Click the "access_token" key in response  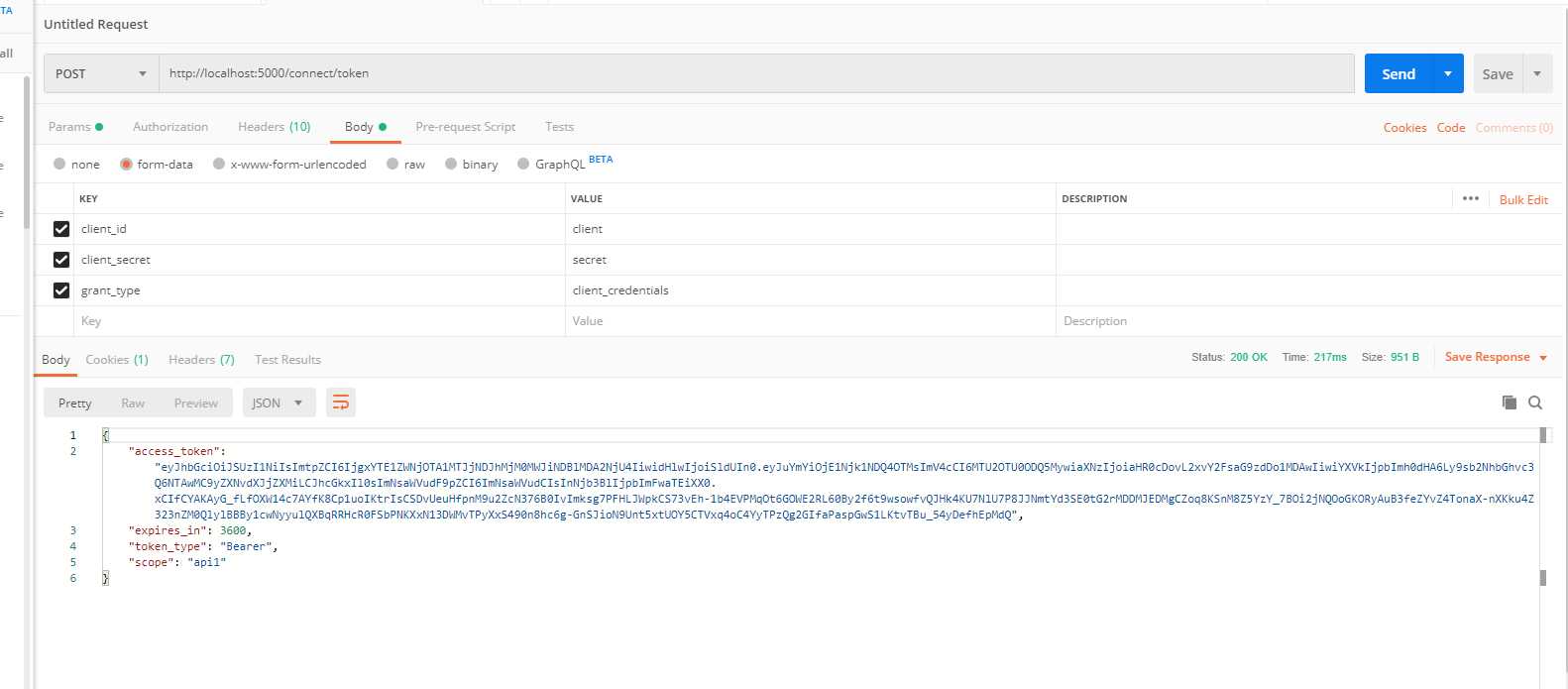pos(173,451)
